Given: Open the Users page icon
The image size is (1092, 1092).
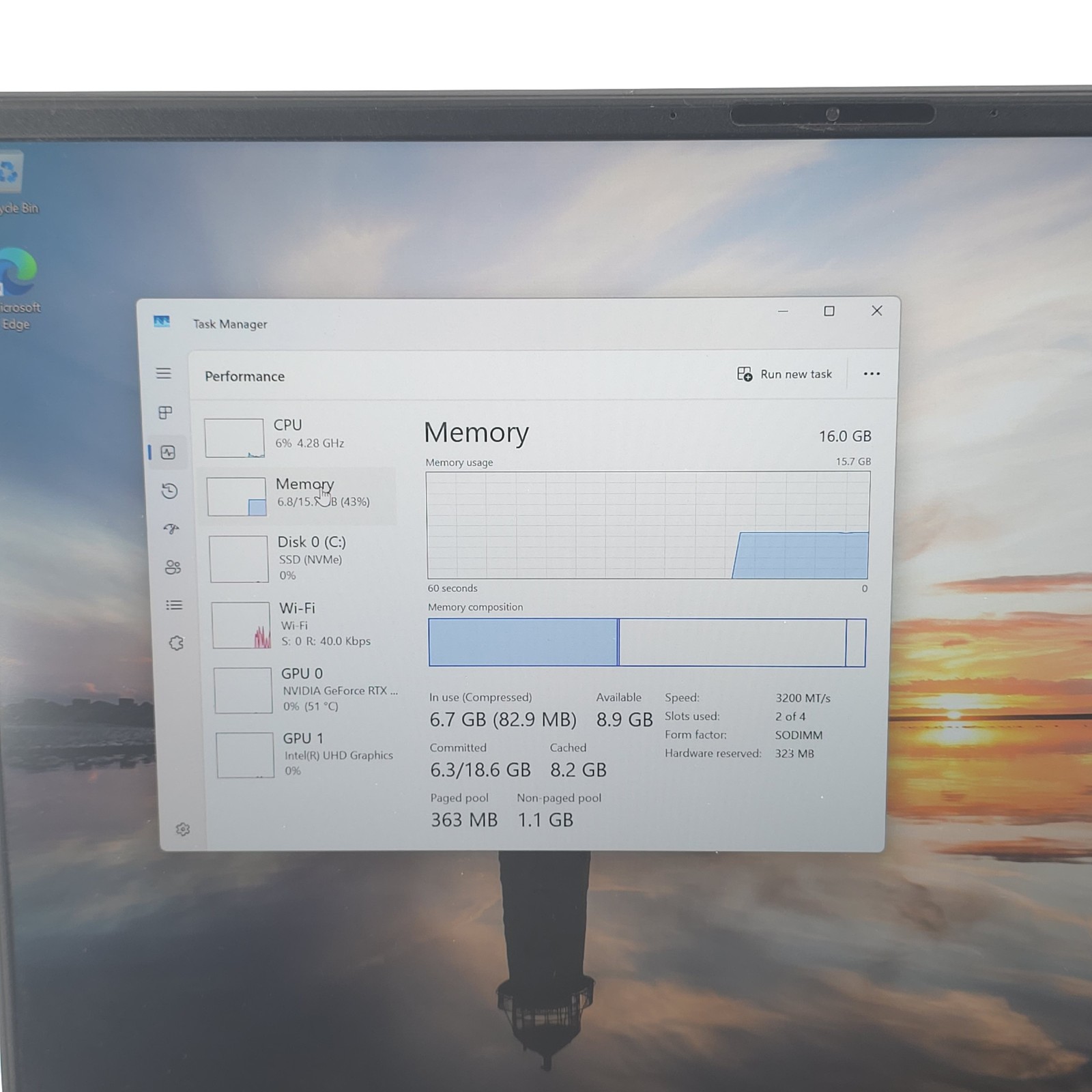Looking at the screenshot, I should [173, 567].
